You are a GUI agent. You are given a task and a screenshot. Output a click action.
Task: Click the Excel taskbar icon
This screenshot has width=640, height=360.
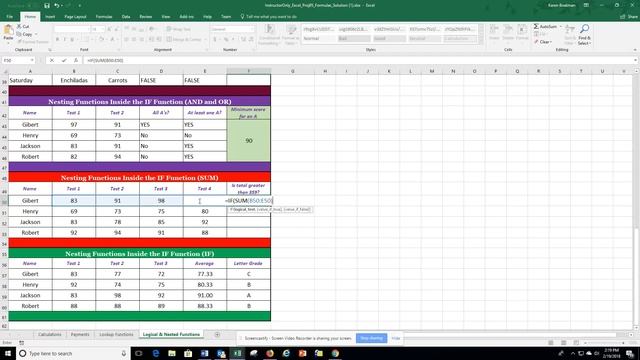tap(237, 353)
